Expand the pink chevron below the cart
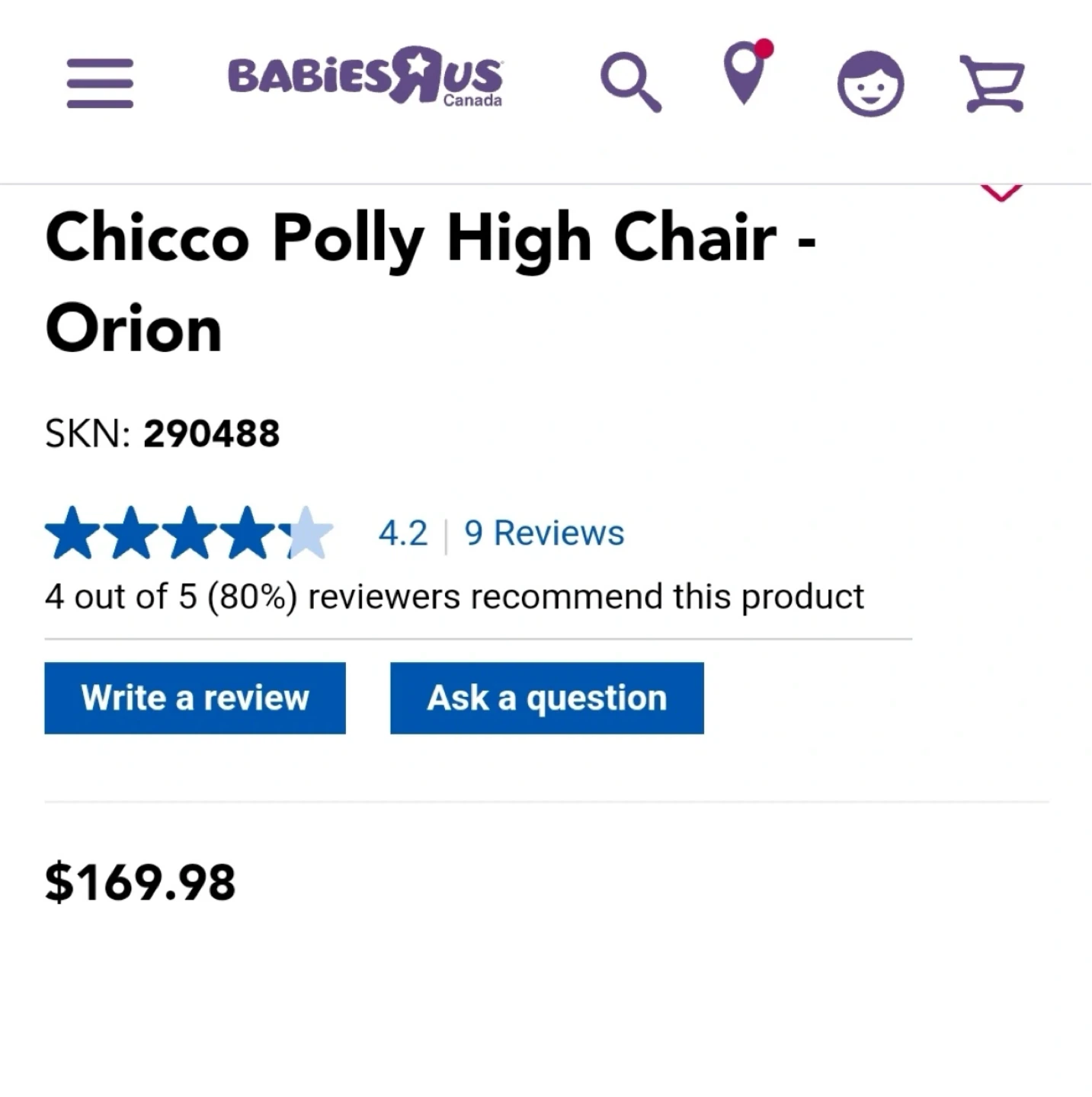1092x1097 pixels. [1001, 191]
